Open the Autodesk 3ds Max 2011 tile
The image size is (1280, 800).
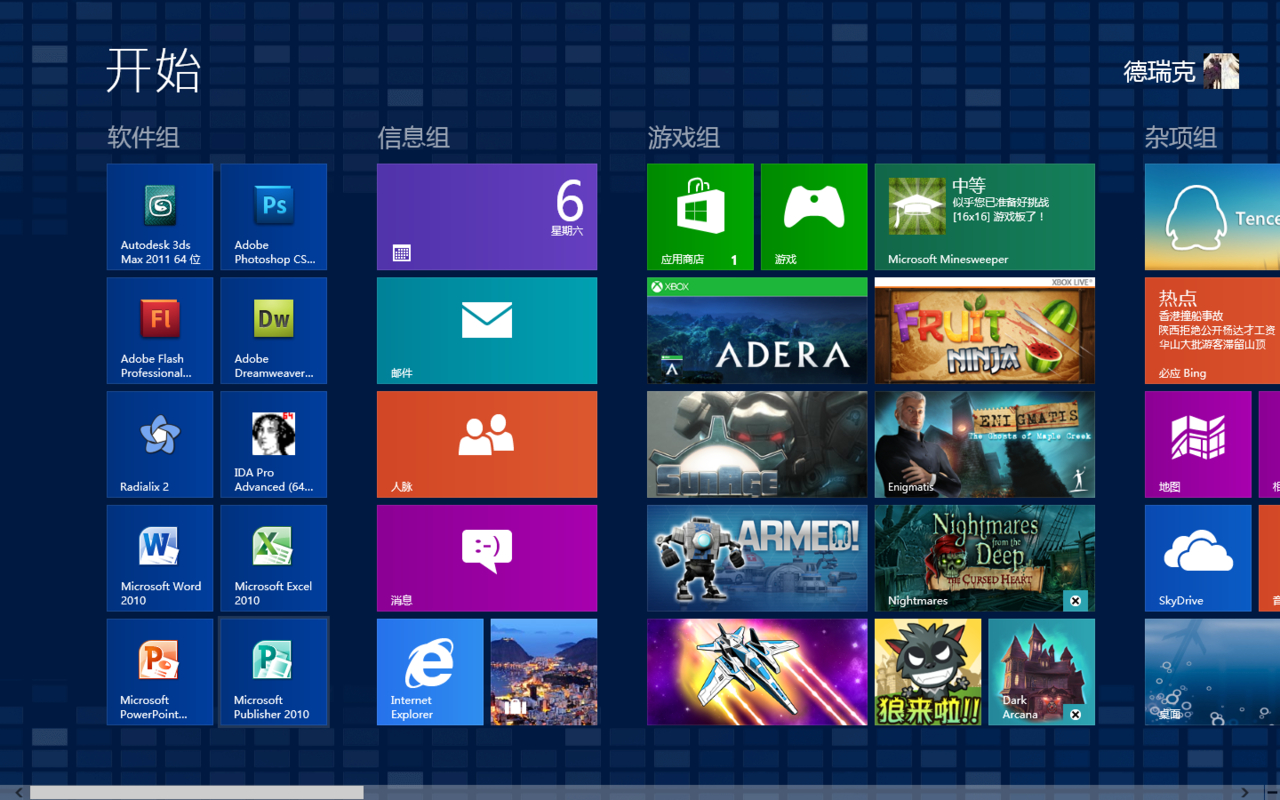(x=160, y=217)
